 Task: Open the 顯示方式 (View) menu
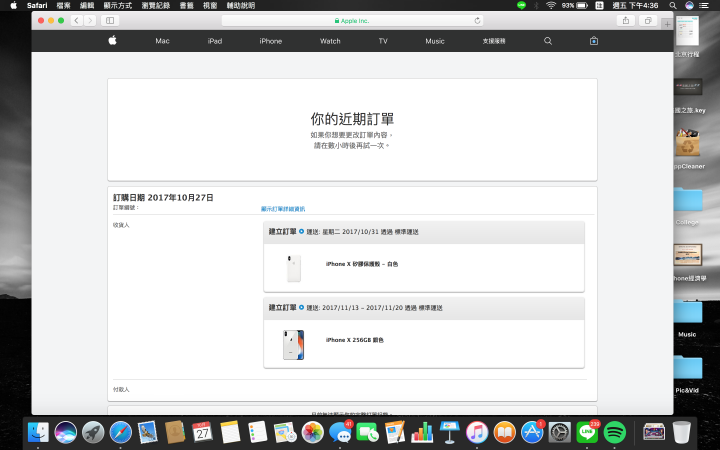tap(118, 6)
